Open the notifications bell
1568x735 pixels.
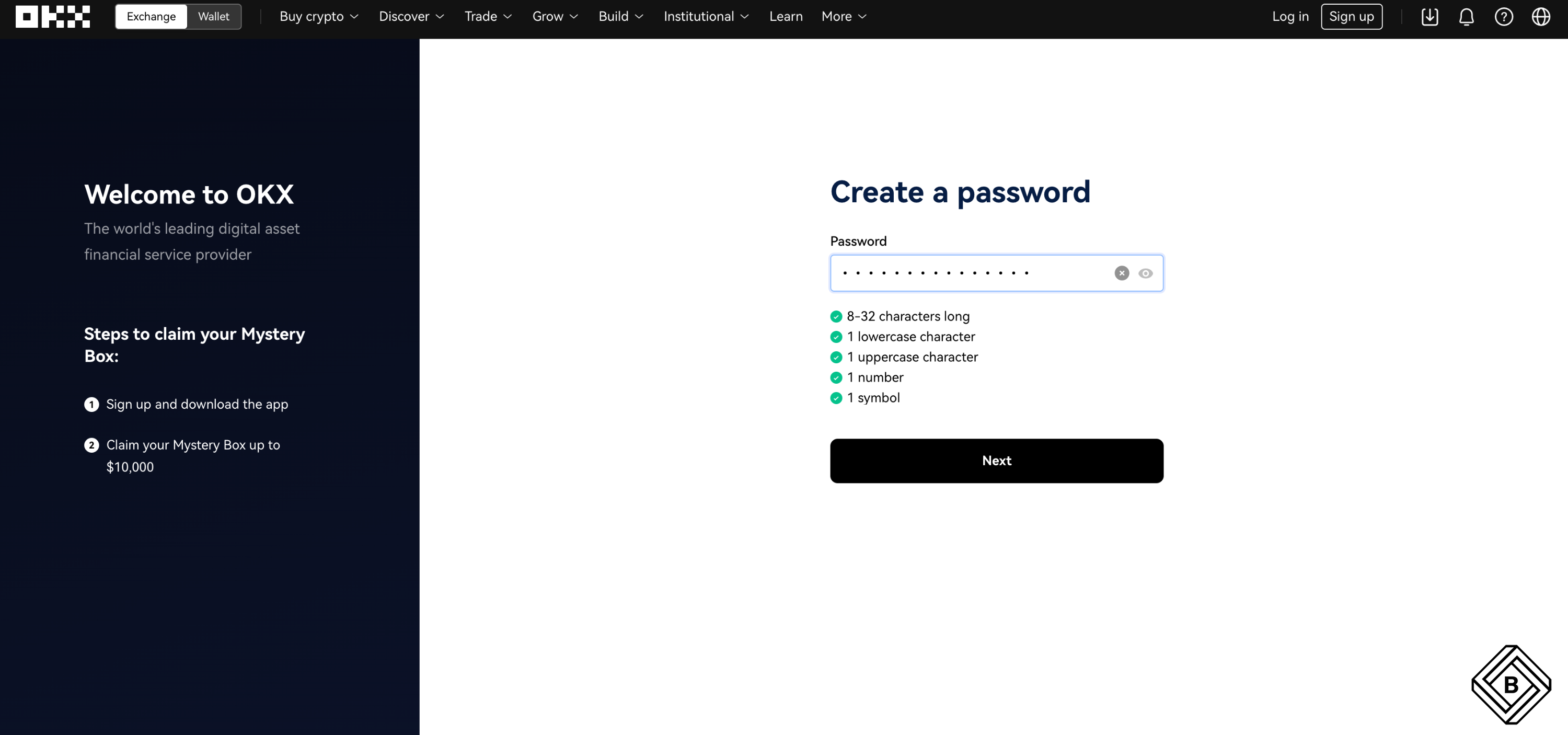(x=1467, y=16)
